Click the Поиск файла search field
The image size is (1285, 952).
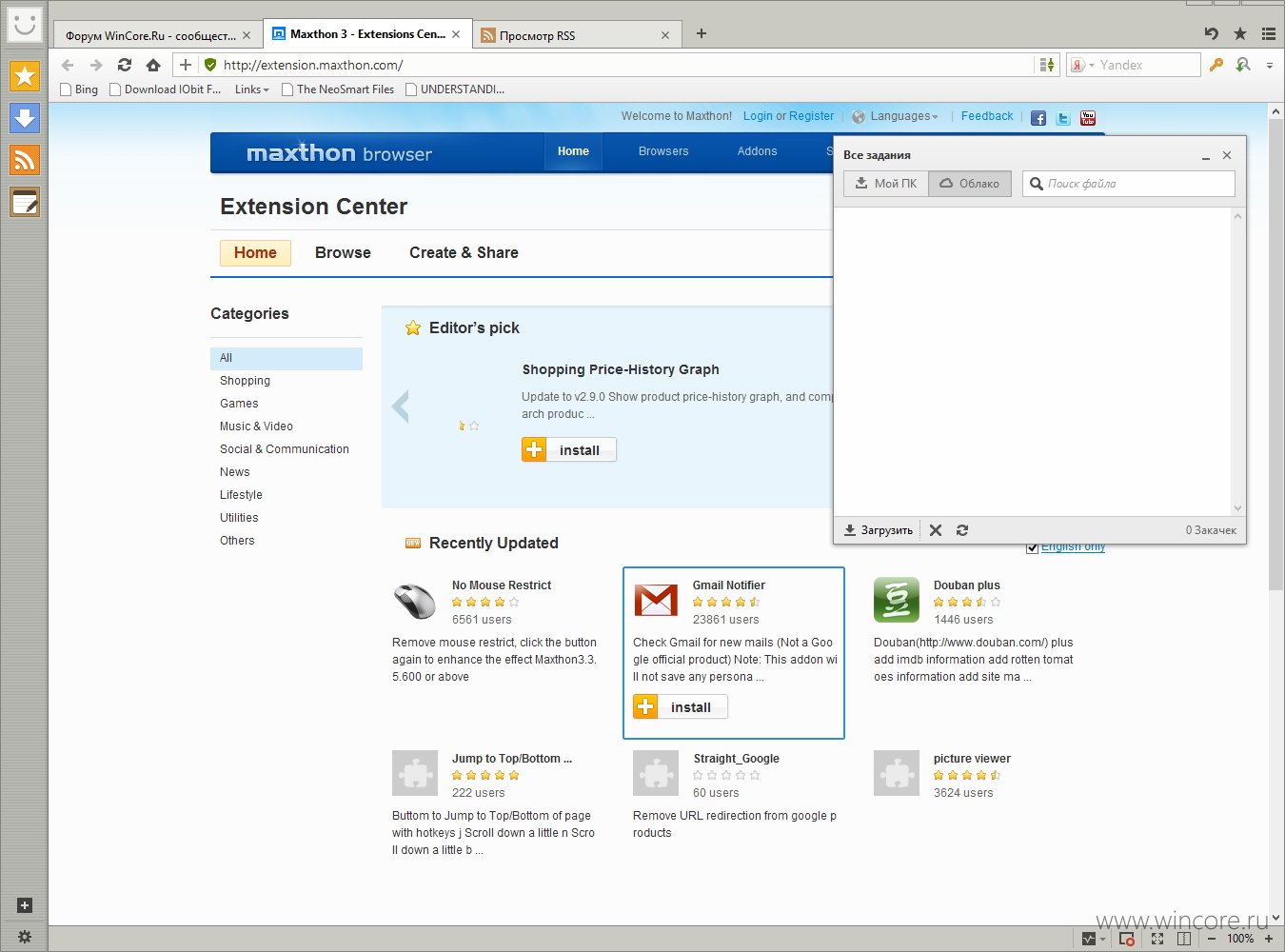pos(1129,184)
